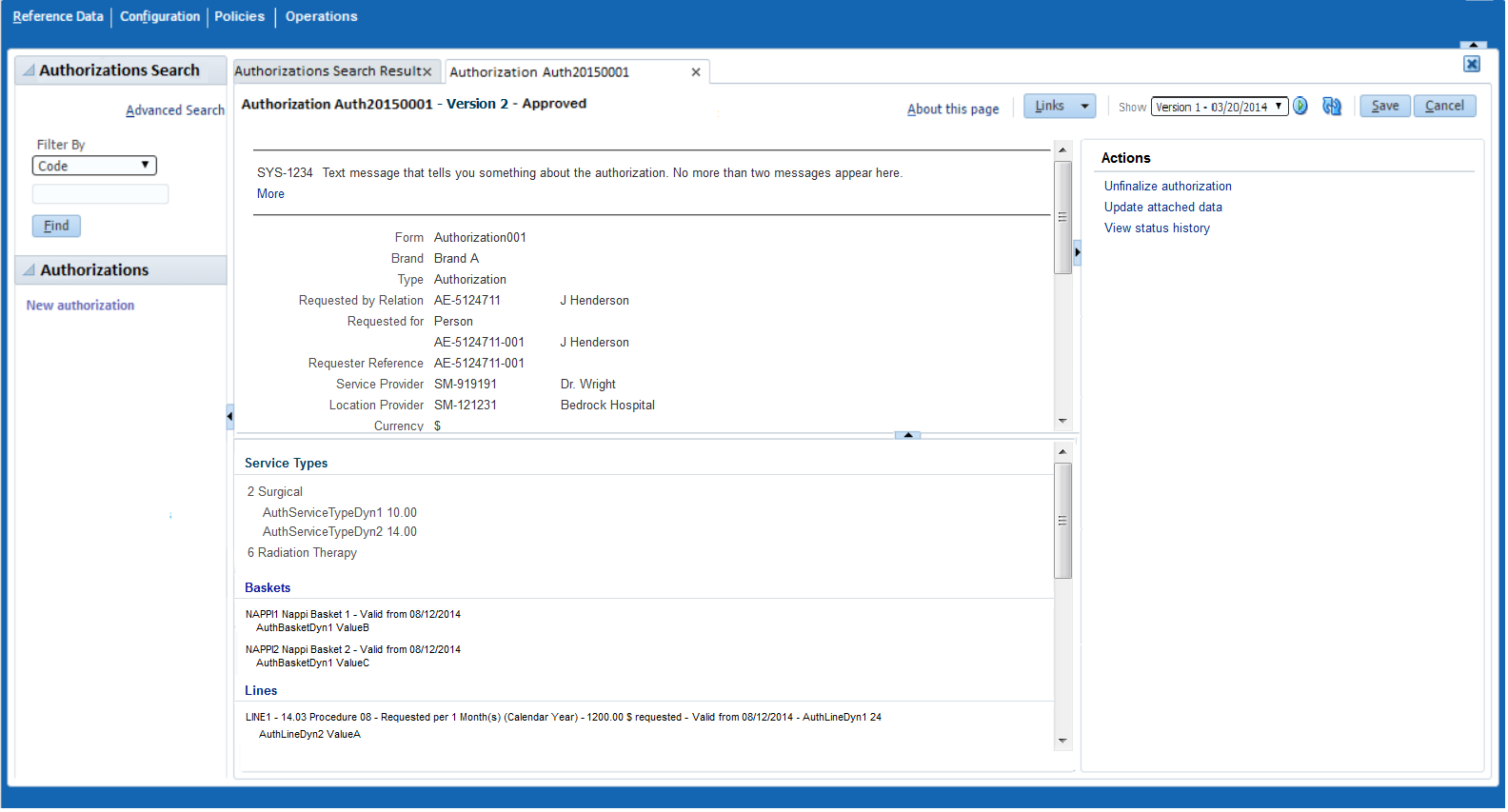The image size is (1508, 812).
Task: Click the filter value input field
Action: point(100,194)
